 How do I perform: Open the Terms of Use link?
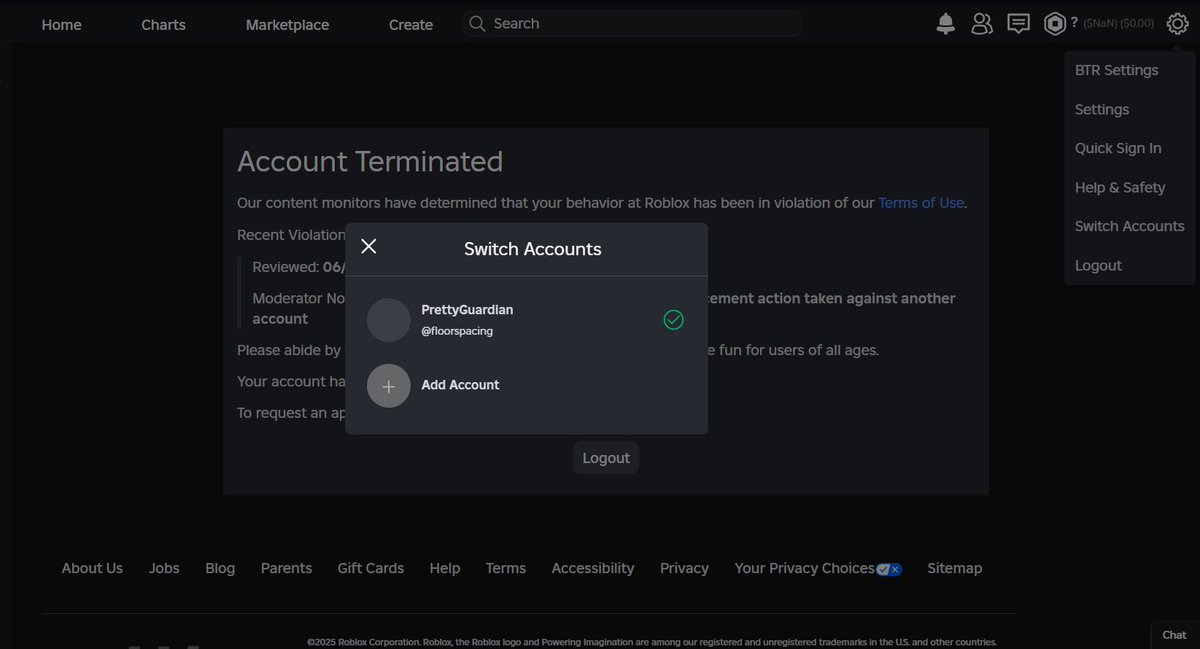click(x=921, y=202)
